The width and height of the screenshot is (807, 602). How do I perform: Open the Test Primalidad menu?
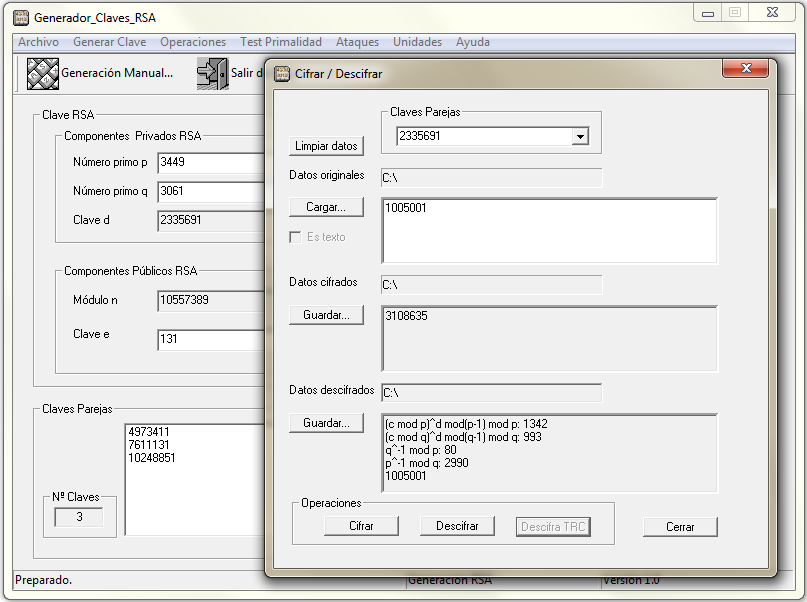(x=281, y=42)
